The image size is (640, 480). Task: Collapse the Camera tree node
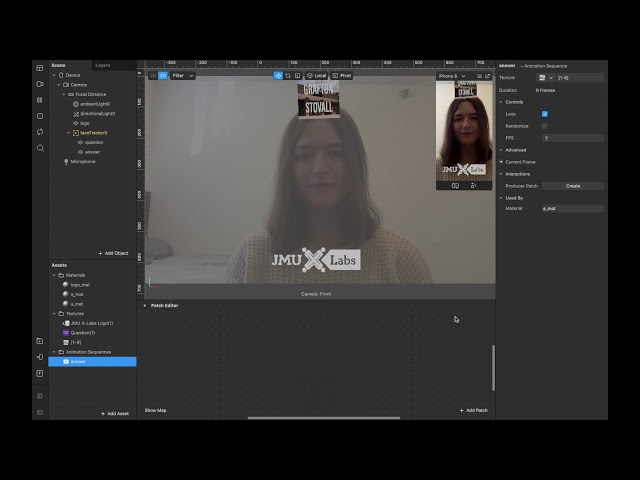click(59, 85)
